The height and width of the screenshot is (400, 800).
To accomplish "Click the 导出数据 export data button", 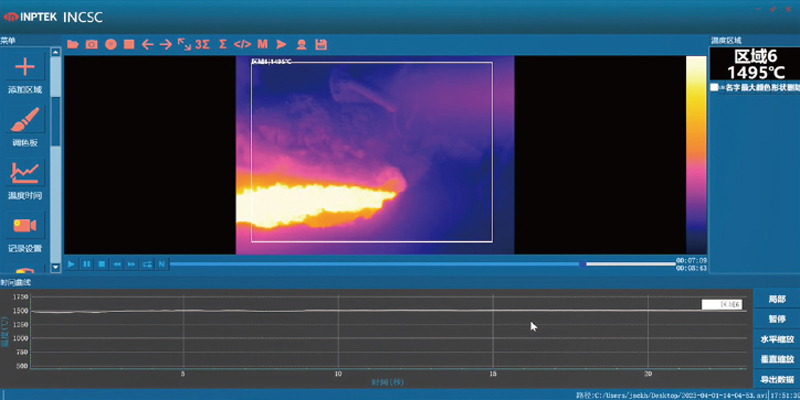I will [776, 378].
